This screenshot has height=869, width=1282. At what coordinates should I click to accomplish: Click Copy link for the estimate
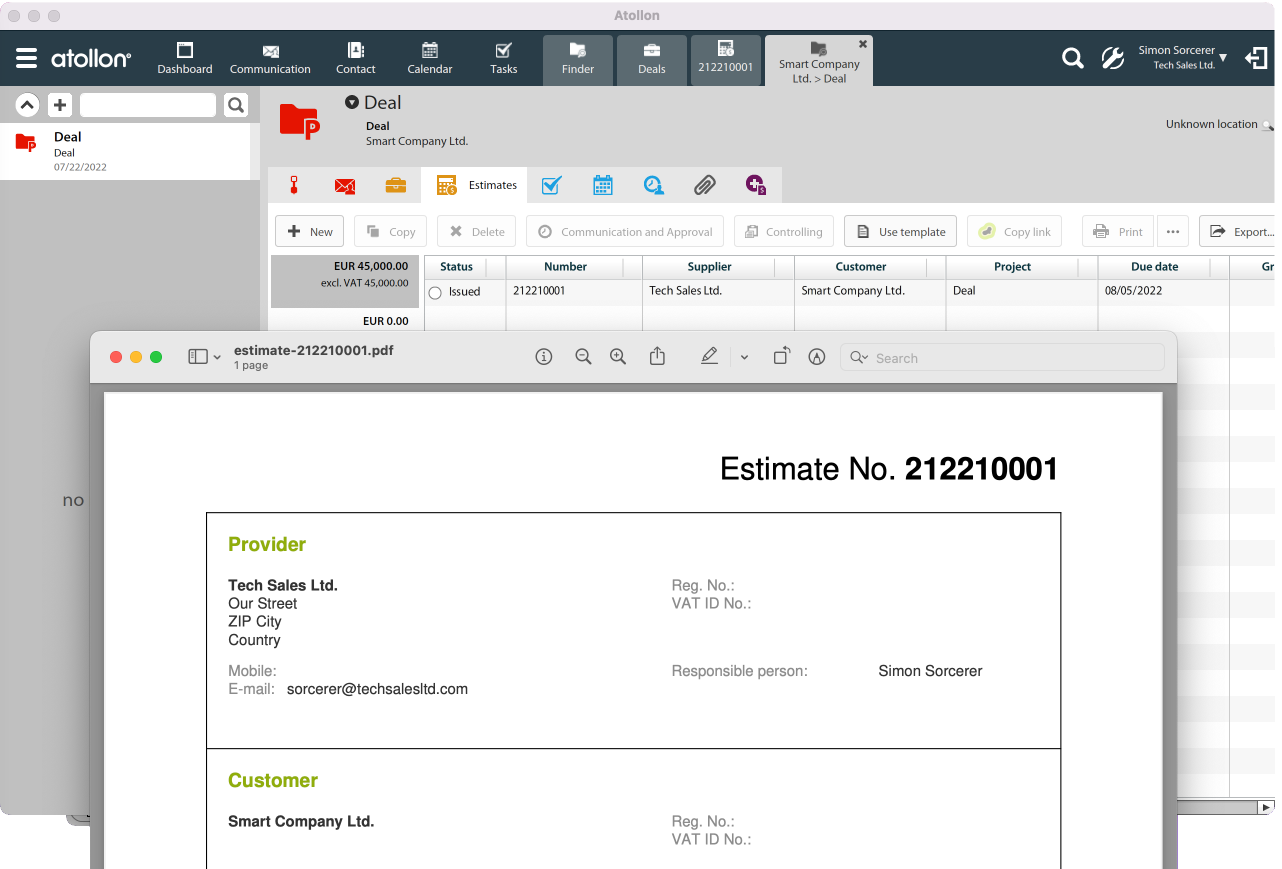(1014, 231)
